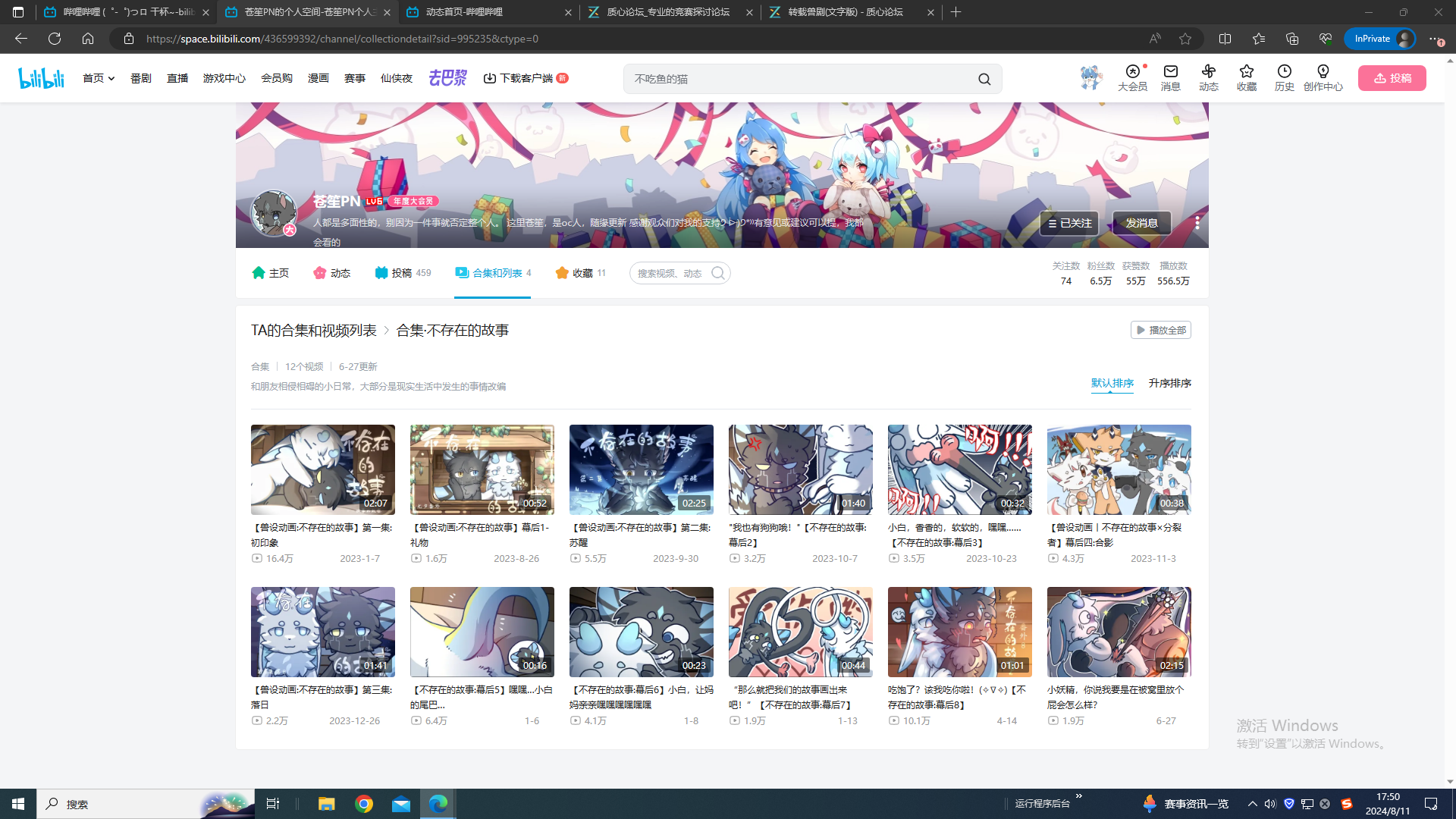
Task: Click the browser back arrow
Action: click(21, 39)
